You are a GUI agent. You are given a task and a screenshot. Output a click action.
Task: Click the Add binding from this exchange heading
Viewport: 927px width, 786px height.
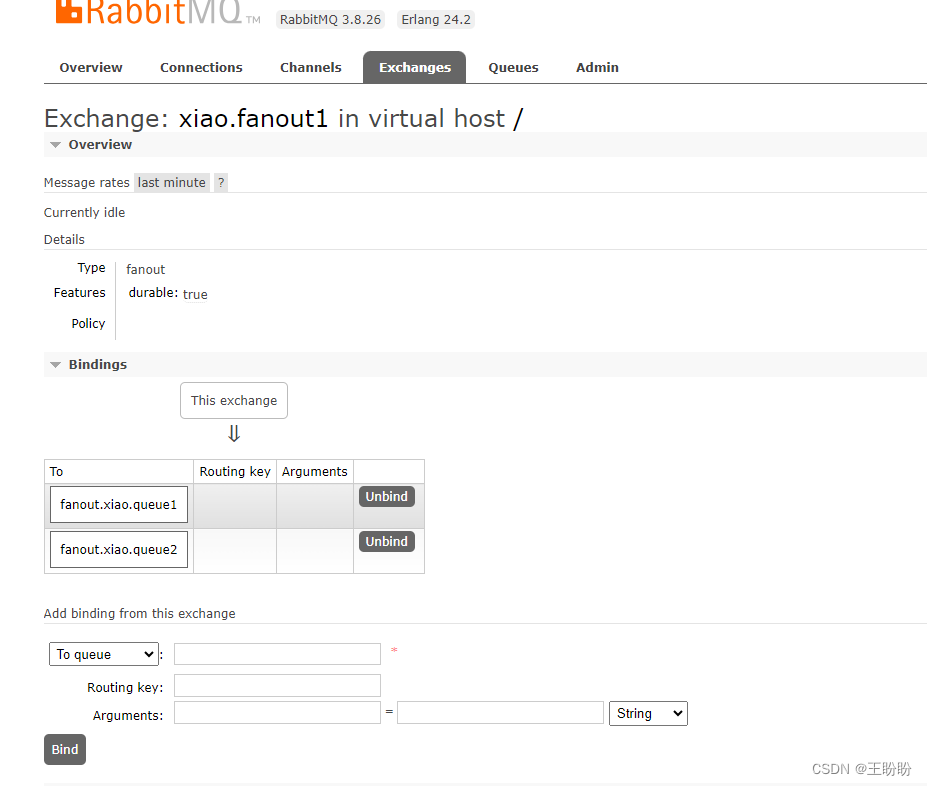pyautogui.click(x=140, y=613)
